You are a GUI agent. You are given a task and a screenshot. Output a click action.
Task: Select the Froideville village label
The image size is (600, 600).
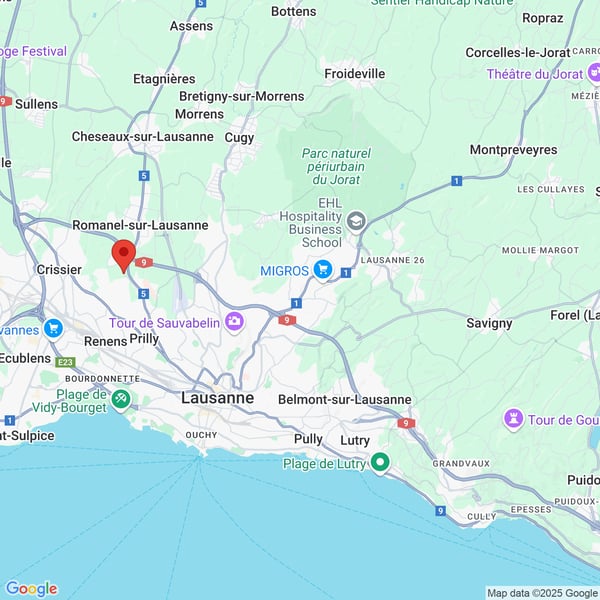[x=355, y=73]
